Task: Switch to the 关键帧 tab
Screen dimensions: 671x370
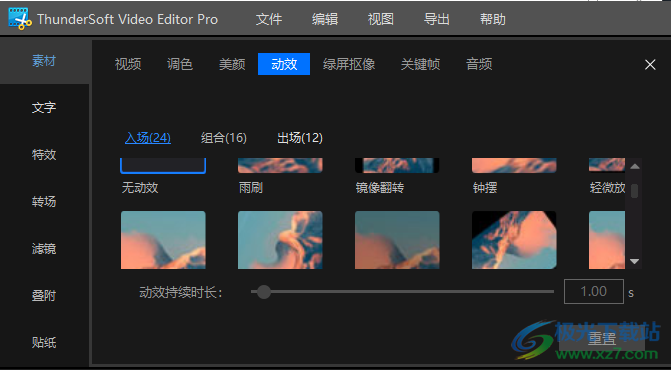Action: [x=420, y=64]
